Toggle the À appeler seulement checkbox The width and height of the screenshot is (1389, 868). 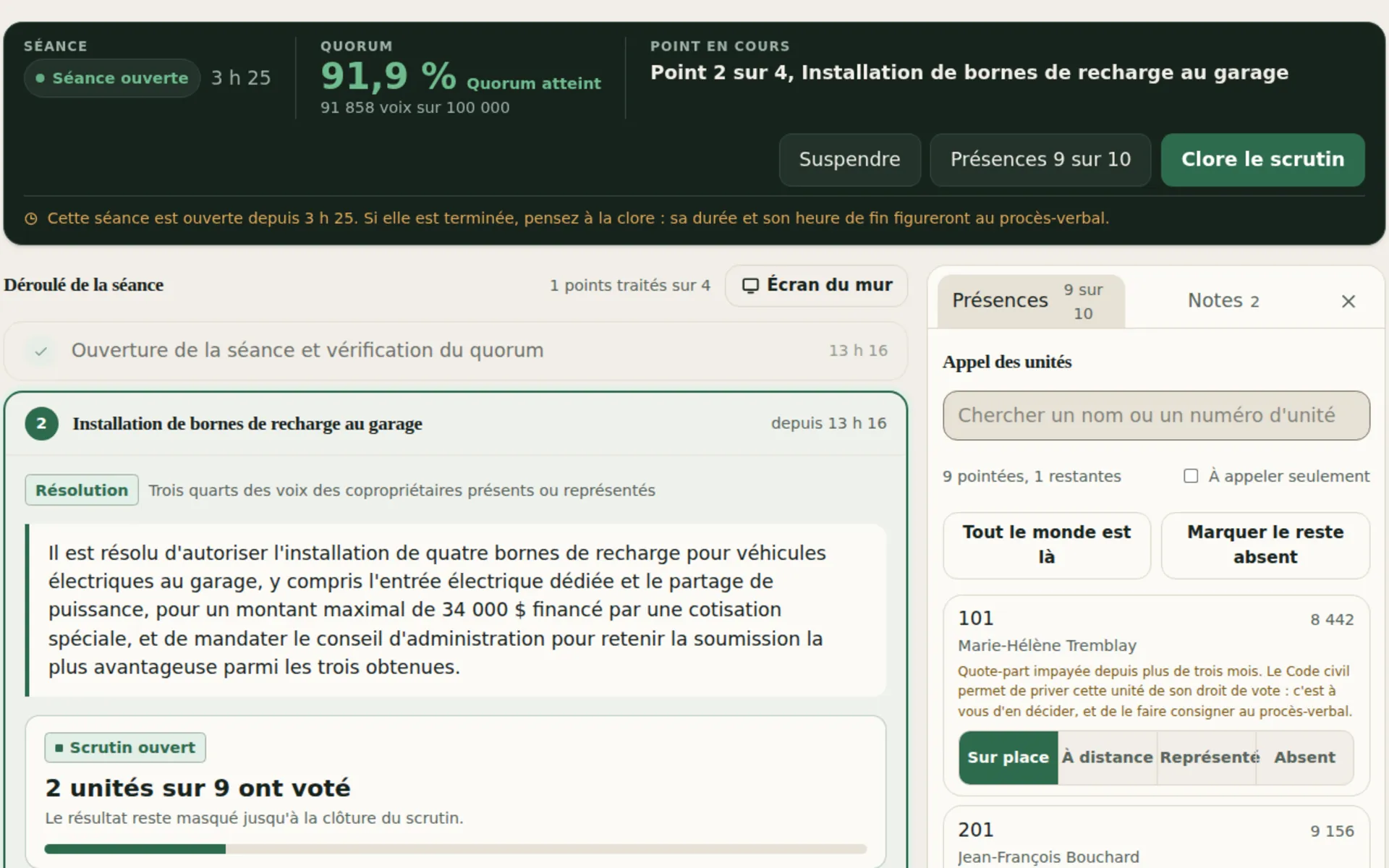point(1191,476)
